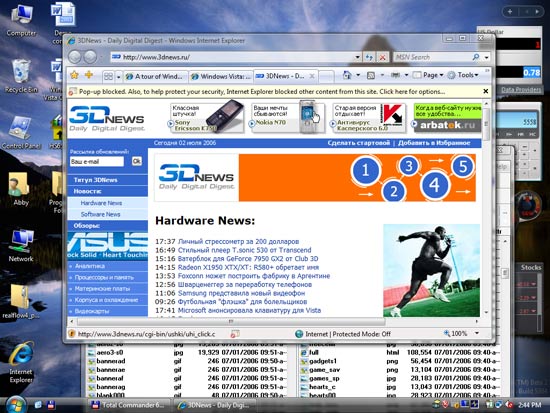This screenshot has height=413, width=550.
Task: Click the pop-up blocked status bar icon
Action: pos(234,334)
